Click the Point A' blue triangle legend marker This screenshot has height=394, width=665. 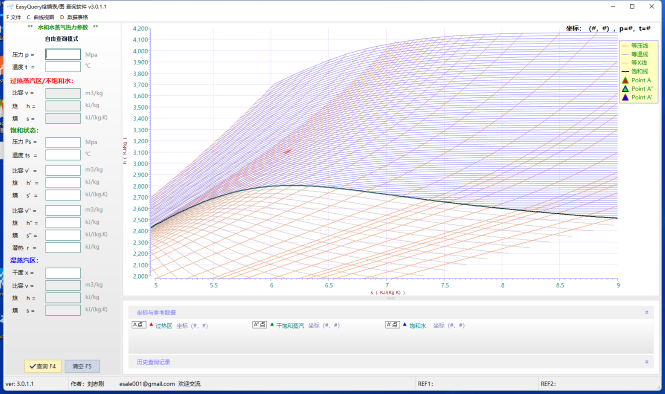625,97
